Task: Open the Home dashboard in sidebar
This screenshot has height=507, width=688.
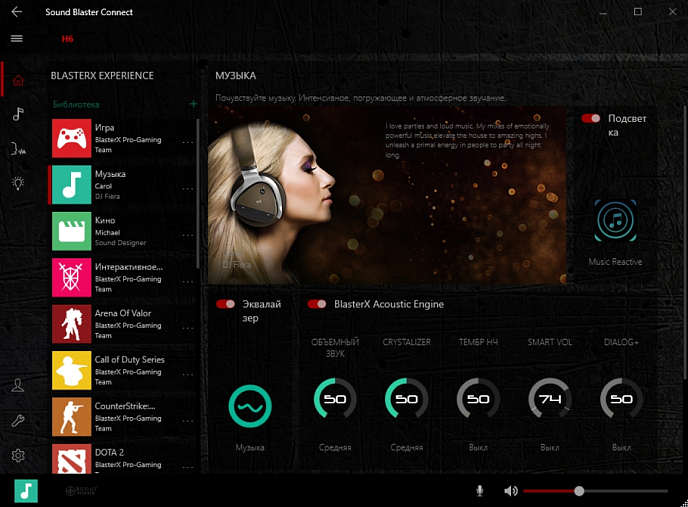Action: pos(17,80)
